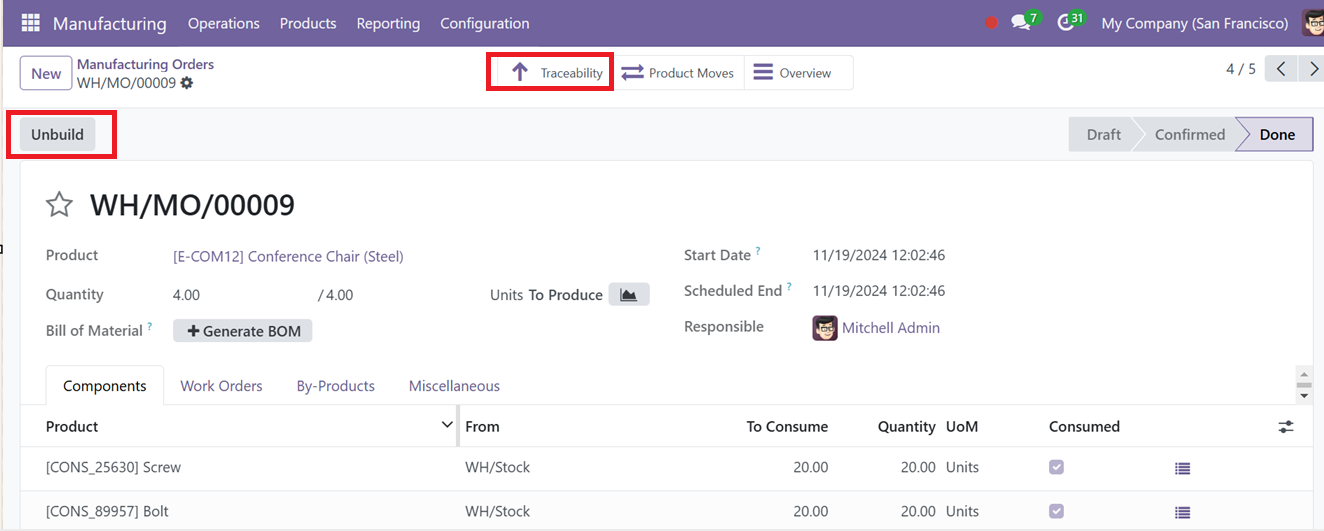Toggle the Consumed checkbox for Screw

pos(1056,467)
